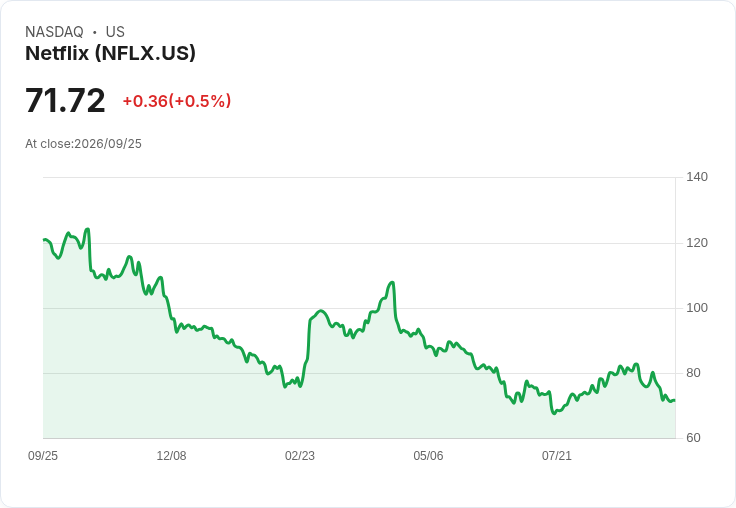Screen dimensions: 736x508
Task: Click the At close 2026/09/25 text
Action: pos(84,144)
